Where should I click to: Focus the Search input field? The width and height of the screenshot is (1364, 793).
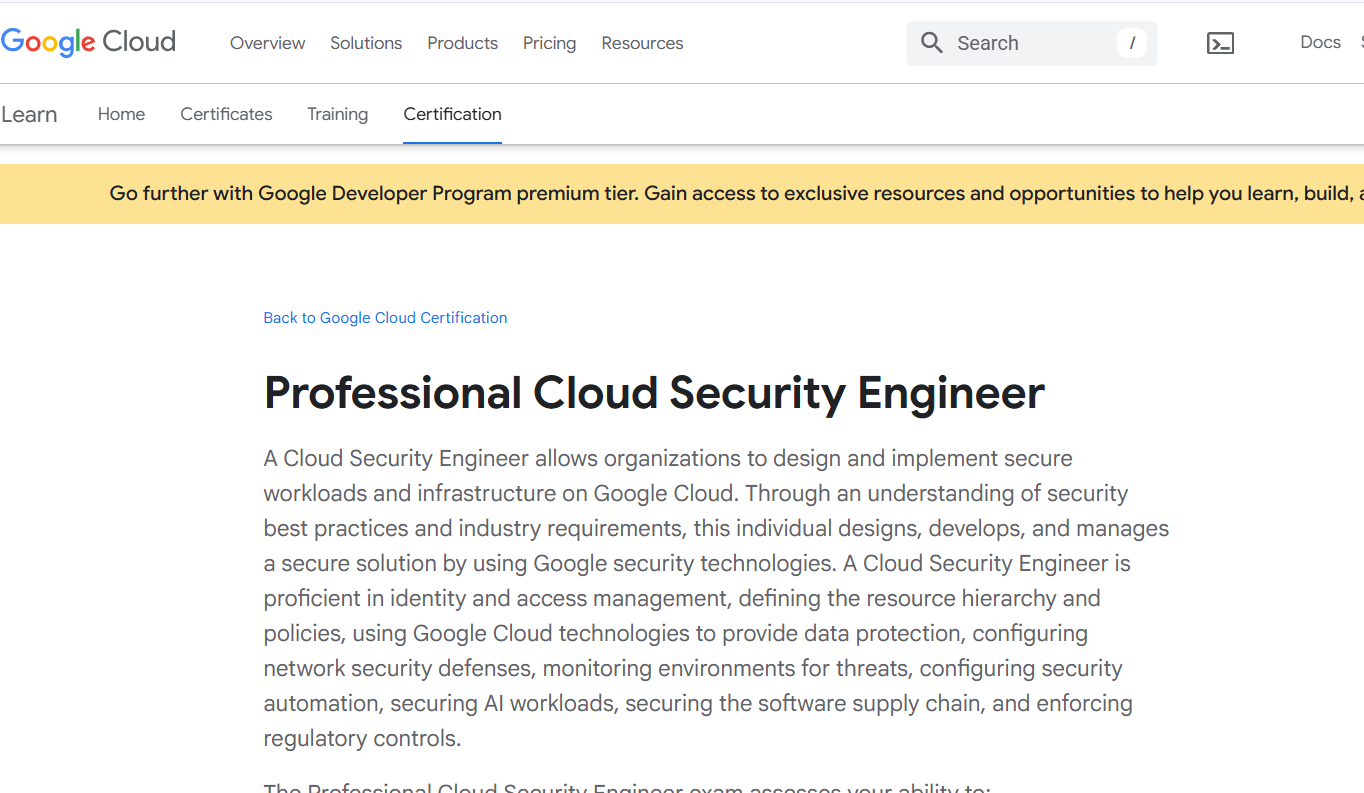coord(1032,43)
